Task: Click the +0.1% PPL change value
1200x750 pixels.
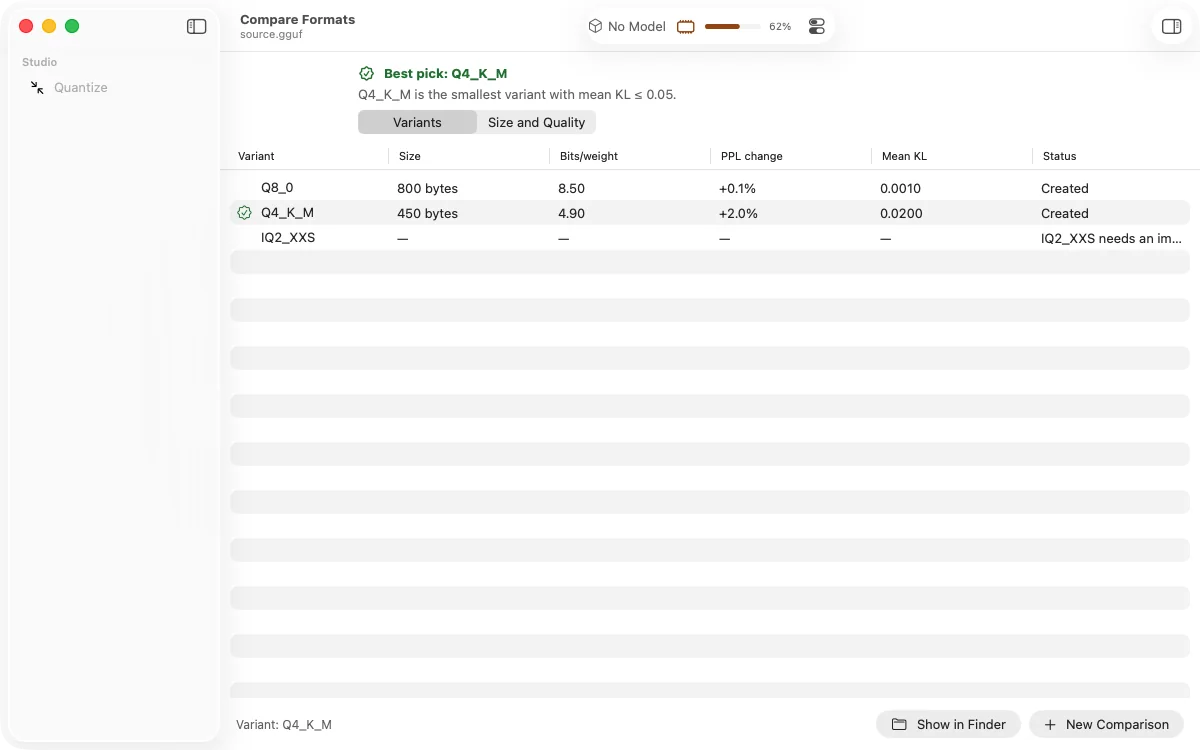Action: tap(738, 188)
